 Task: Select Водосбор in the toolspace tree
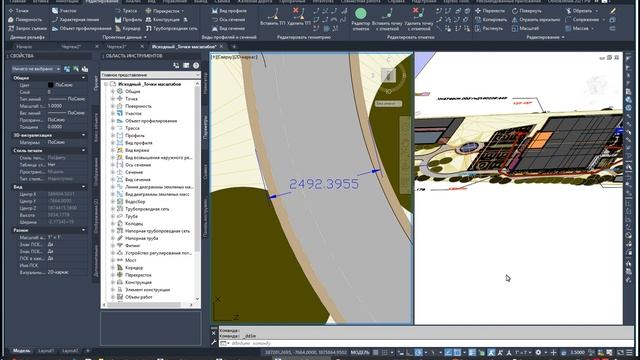pos(135,202)
